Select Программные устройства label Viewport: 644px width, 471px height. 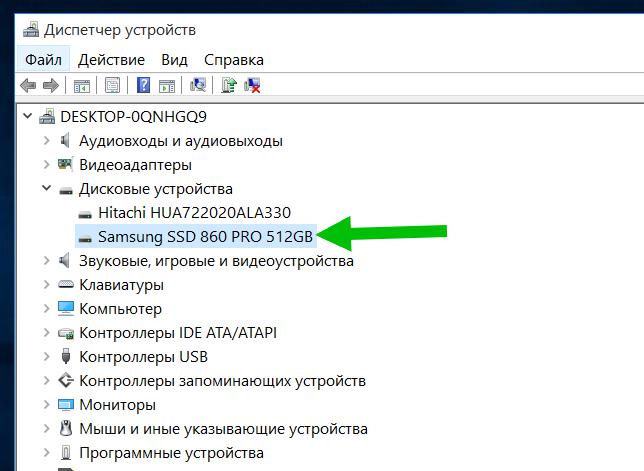tap(171, 453)
